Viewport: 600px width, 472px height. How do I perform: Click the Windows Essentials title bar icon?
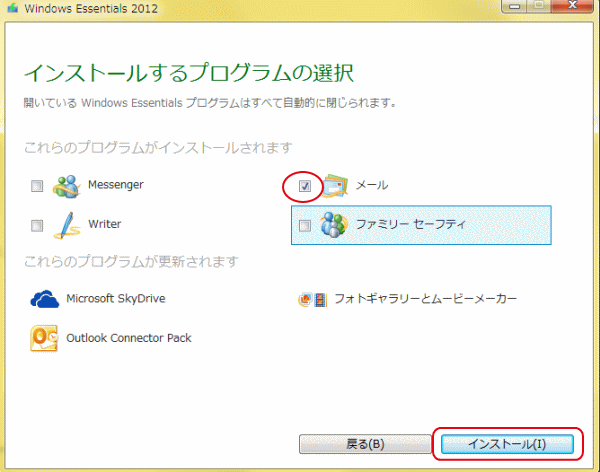[12, 8]
